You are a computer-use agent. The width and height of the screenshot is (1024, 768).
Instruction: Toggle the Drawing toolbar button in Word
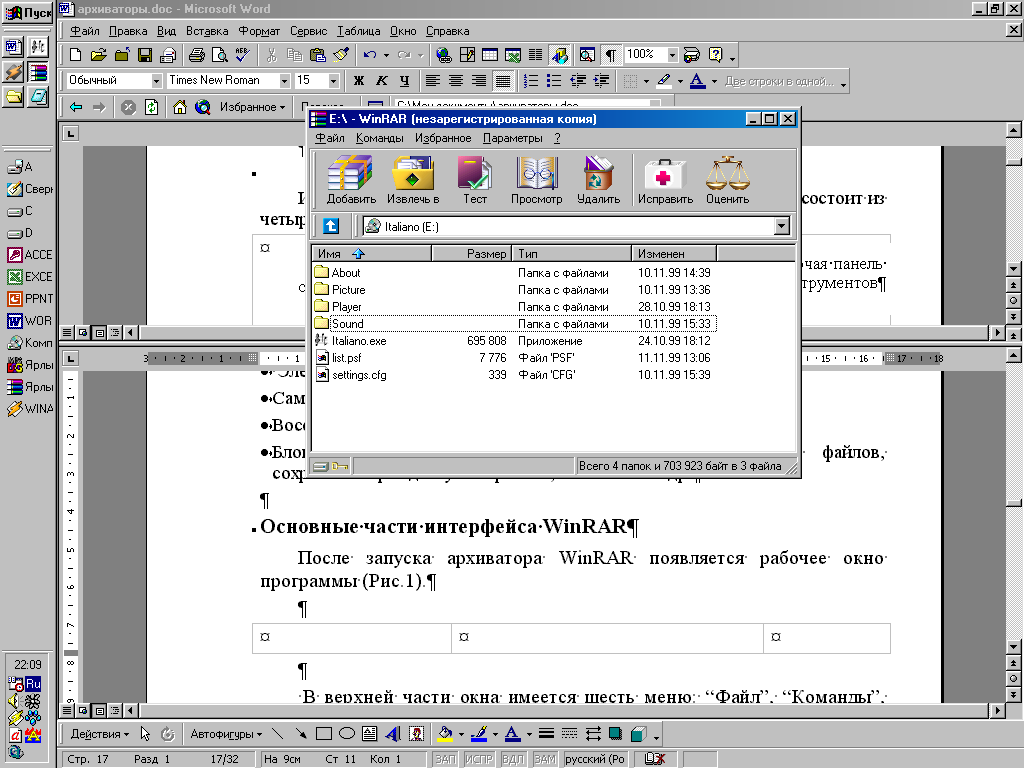tap(559, 55)
